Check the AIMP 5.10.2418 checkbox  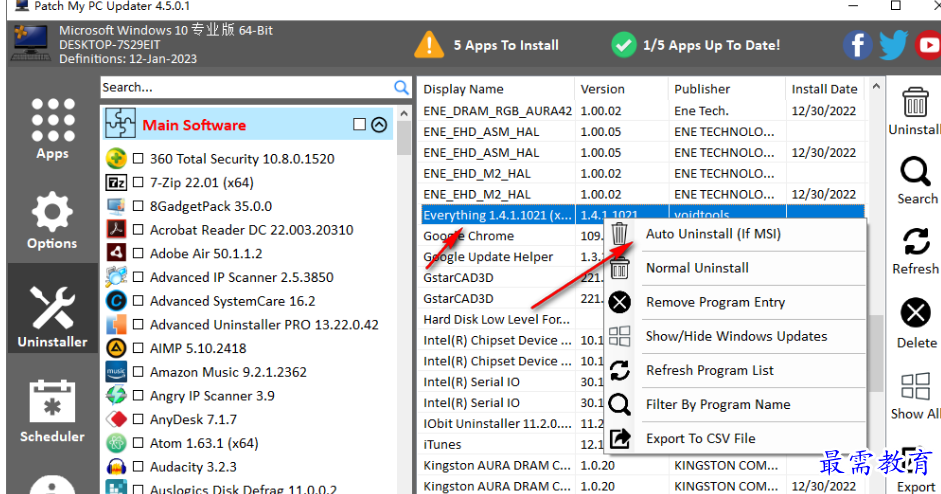pyautogui.click(x=138, y=348)
